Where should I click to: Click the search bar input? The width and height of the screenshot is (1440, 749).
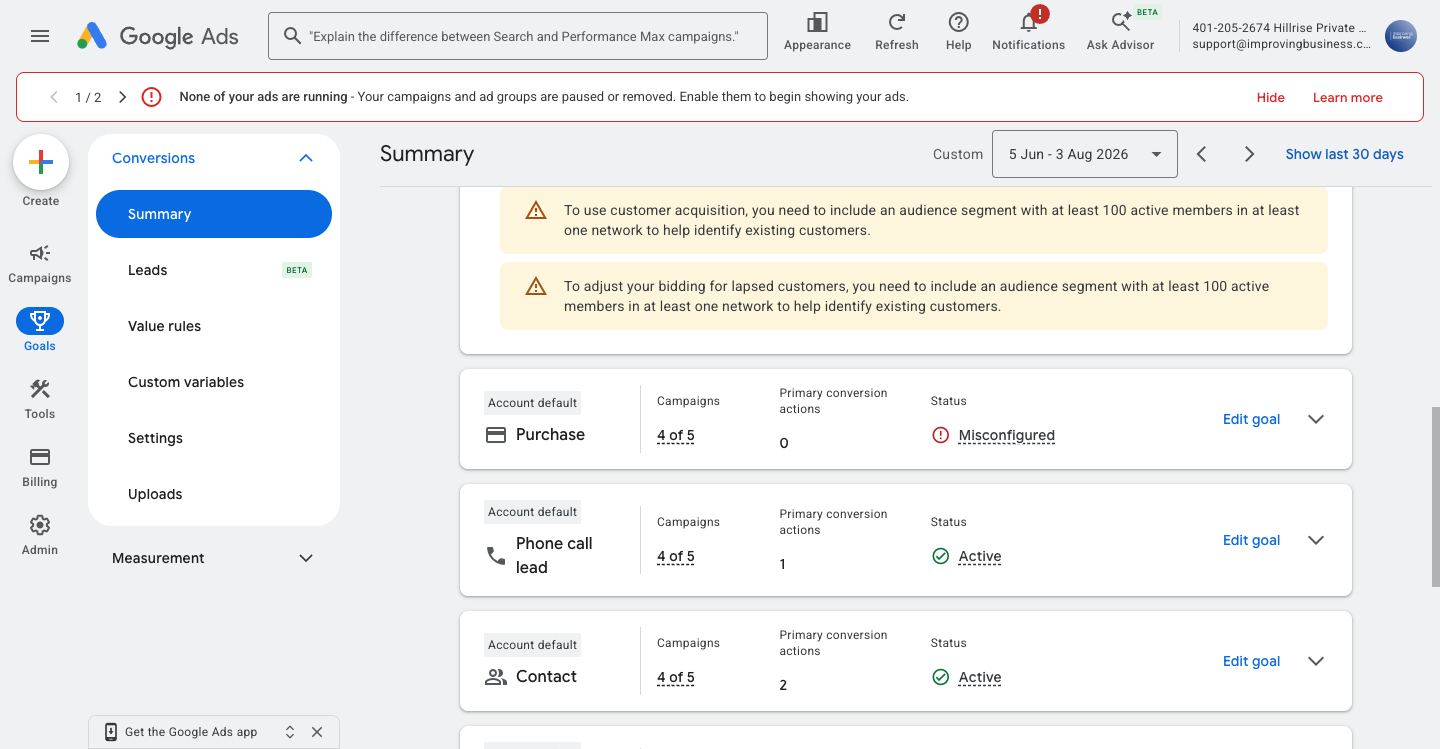518,36
